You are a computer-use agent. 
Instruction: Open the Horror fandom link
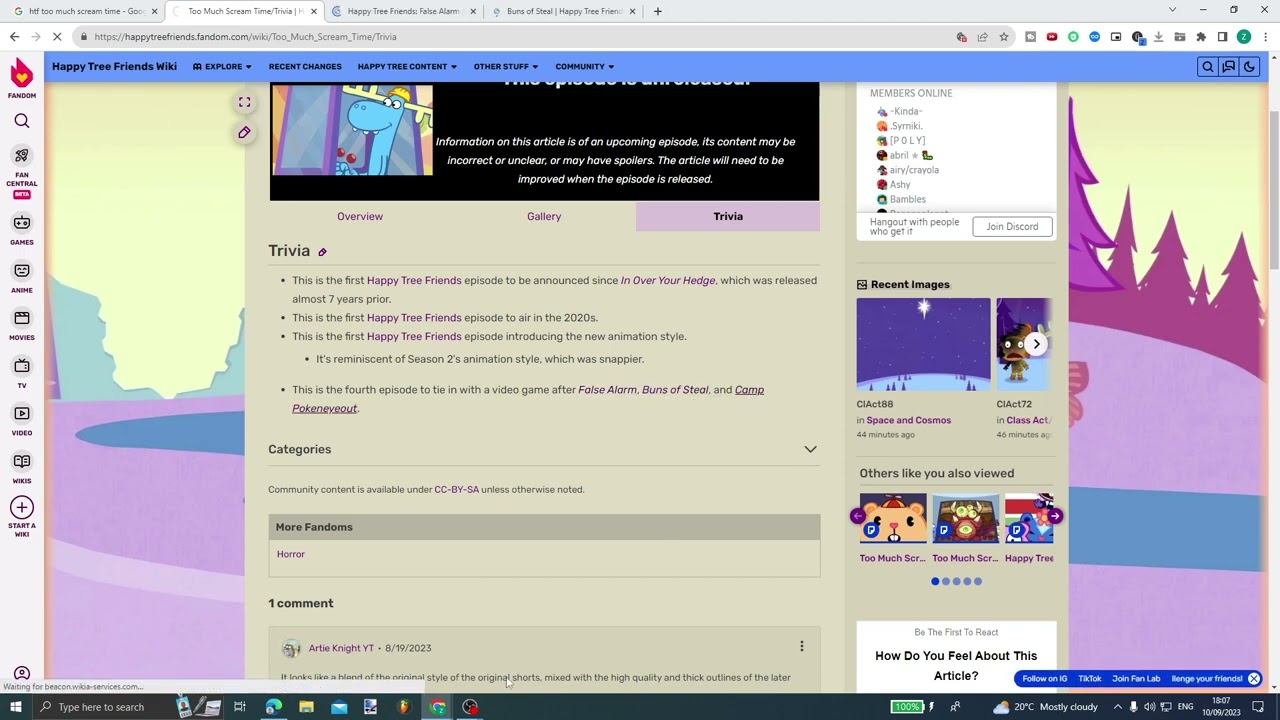tap(291, 554)
